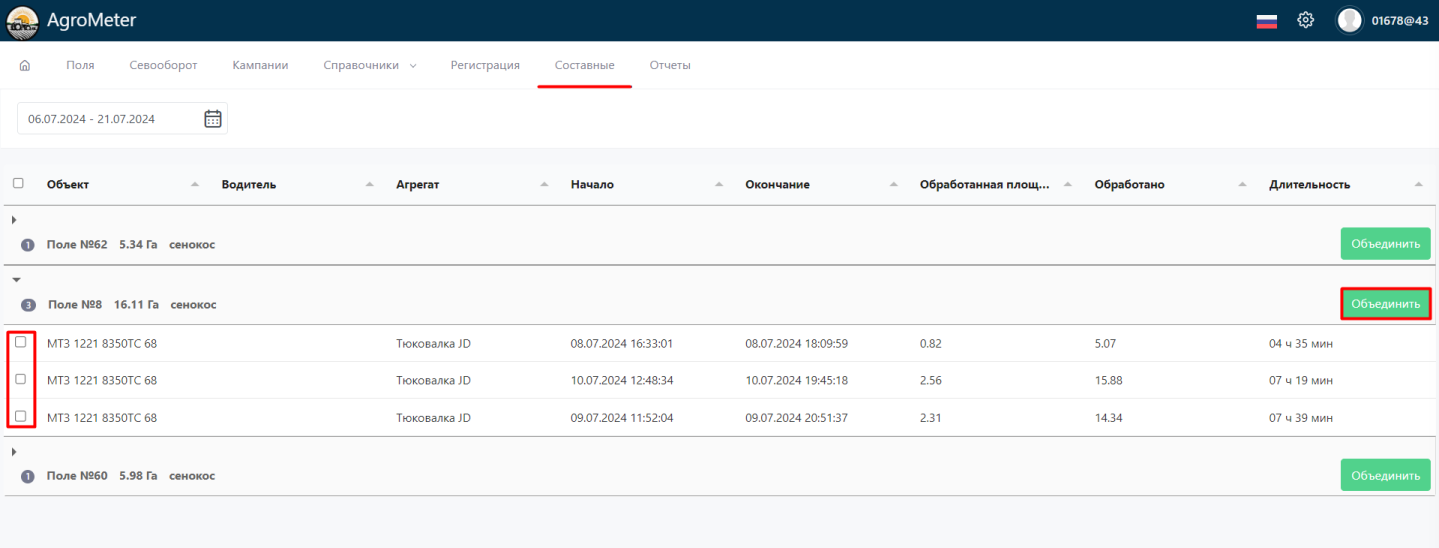1439x548 pixels.
Task: Switch language using the Russian flag icon
Action: click(x=1267, y=21)
